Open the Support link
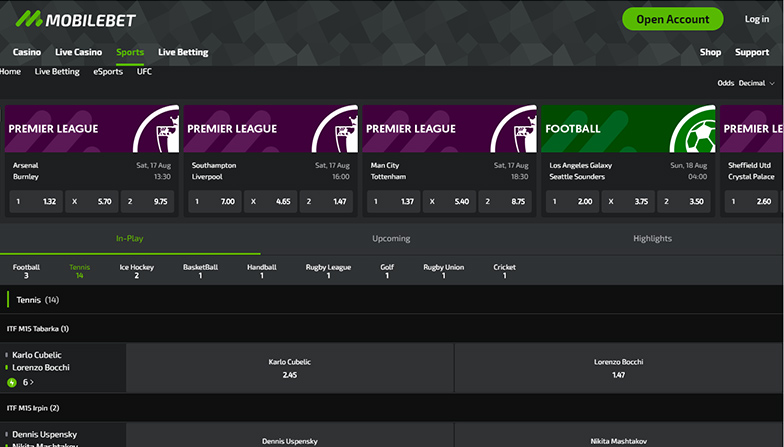 [x=752, y=52]
